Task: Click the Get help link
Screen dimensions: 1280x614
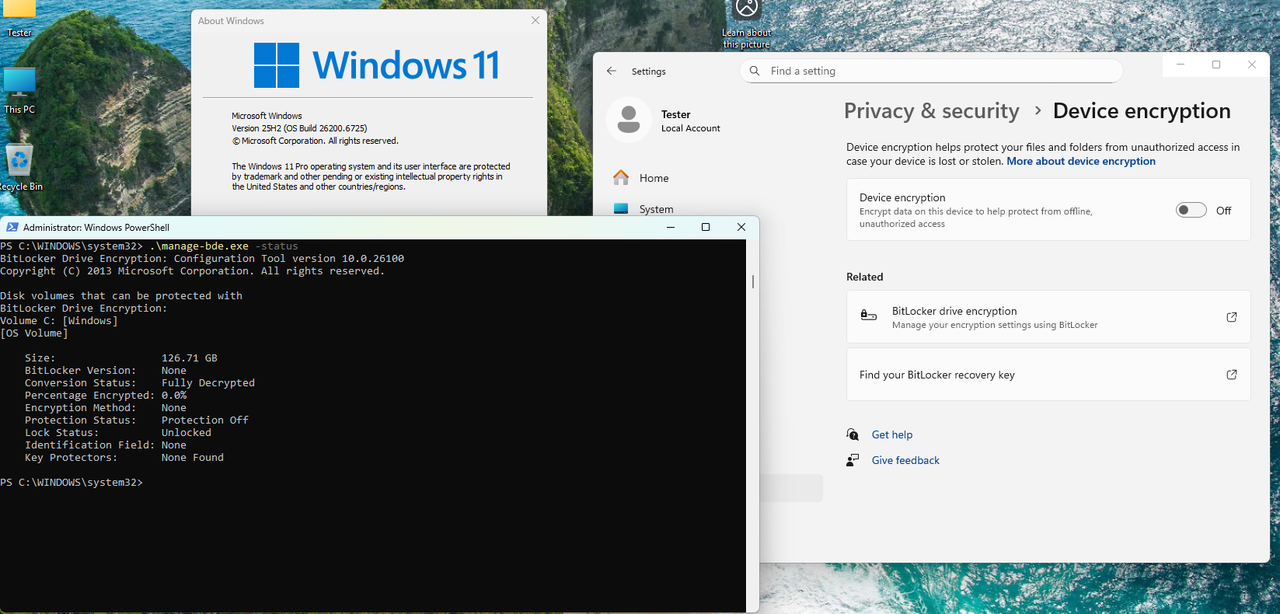Action: [x=892, y=435]
